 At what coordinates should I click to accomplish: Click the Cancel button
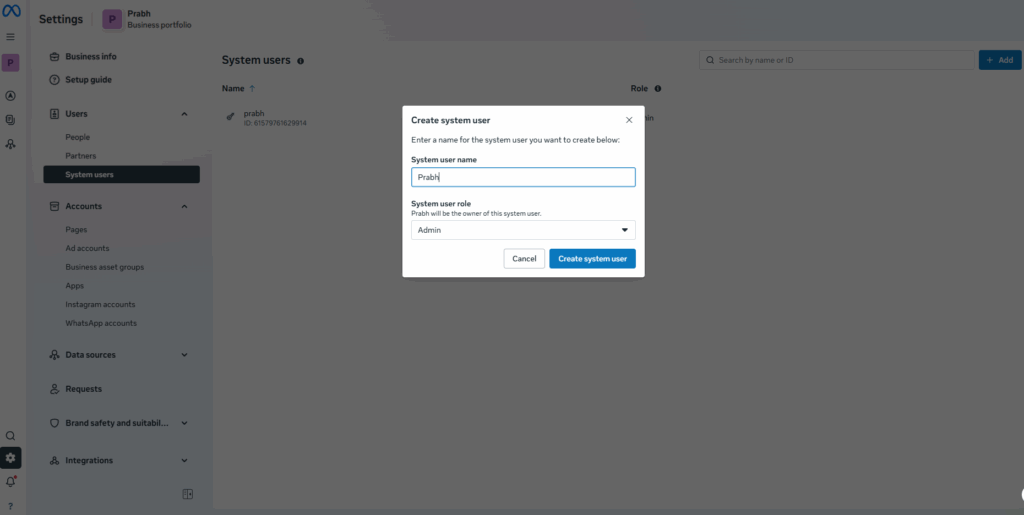pos(524,258)
